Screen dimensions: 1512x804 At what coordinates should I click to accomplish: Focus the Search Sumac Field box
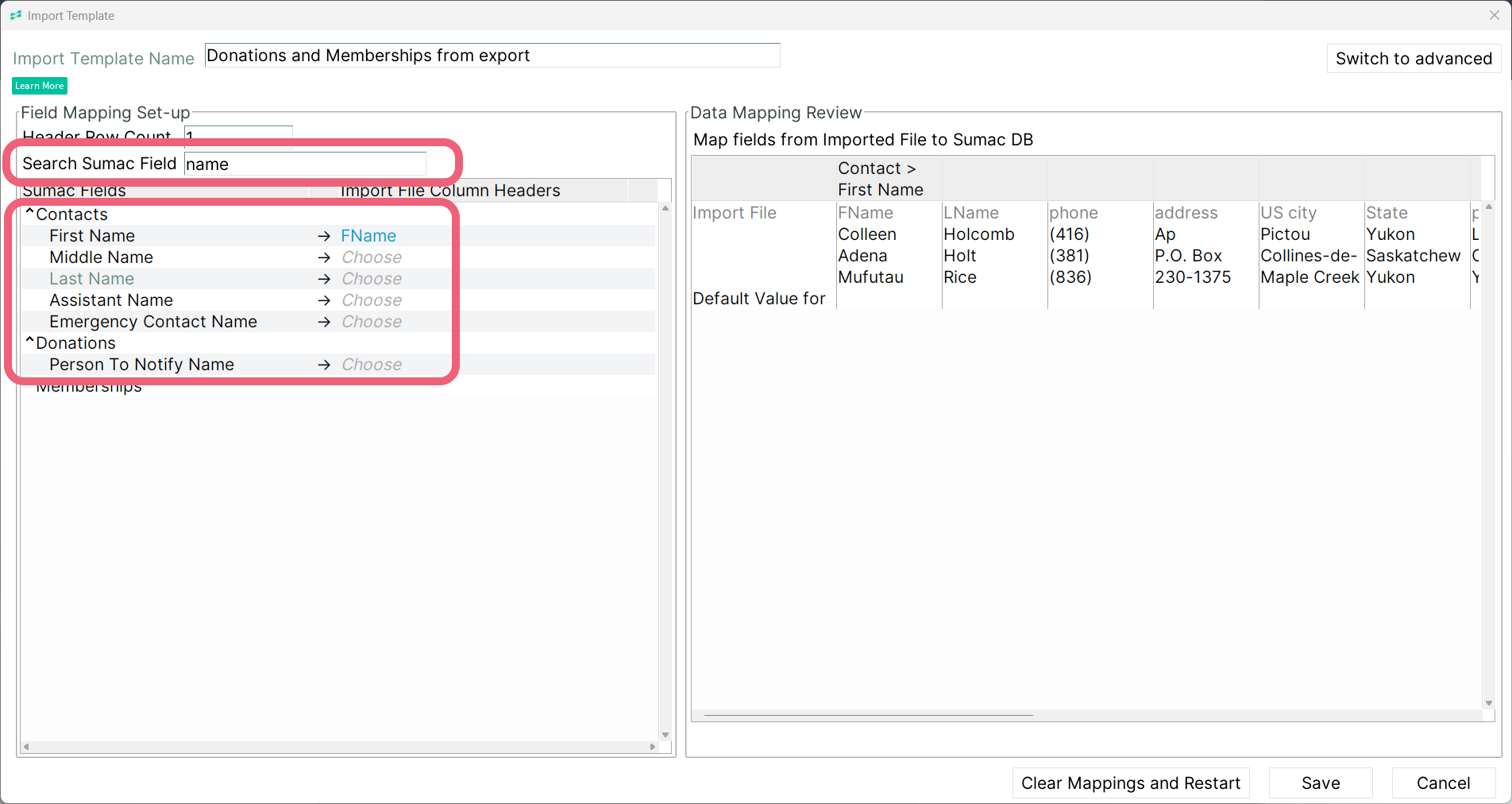point(305,164)
